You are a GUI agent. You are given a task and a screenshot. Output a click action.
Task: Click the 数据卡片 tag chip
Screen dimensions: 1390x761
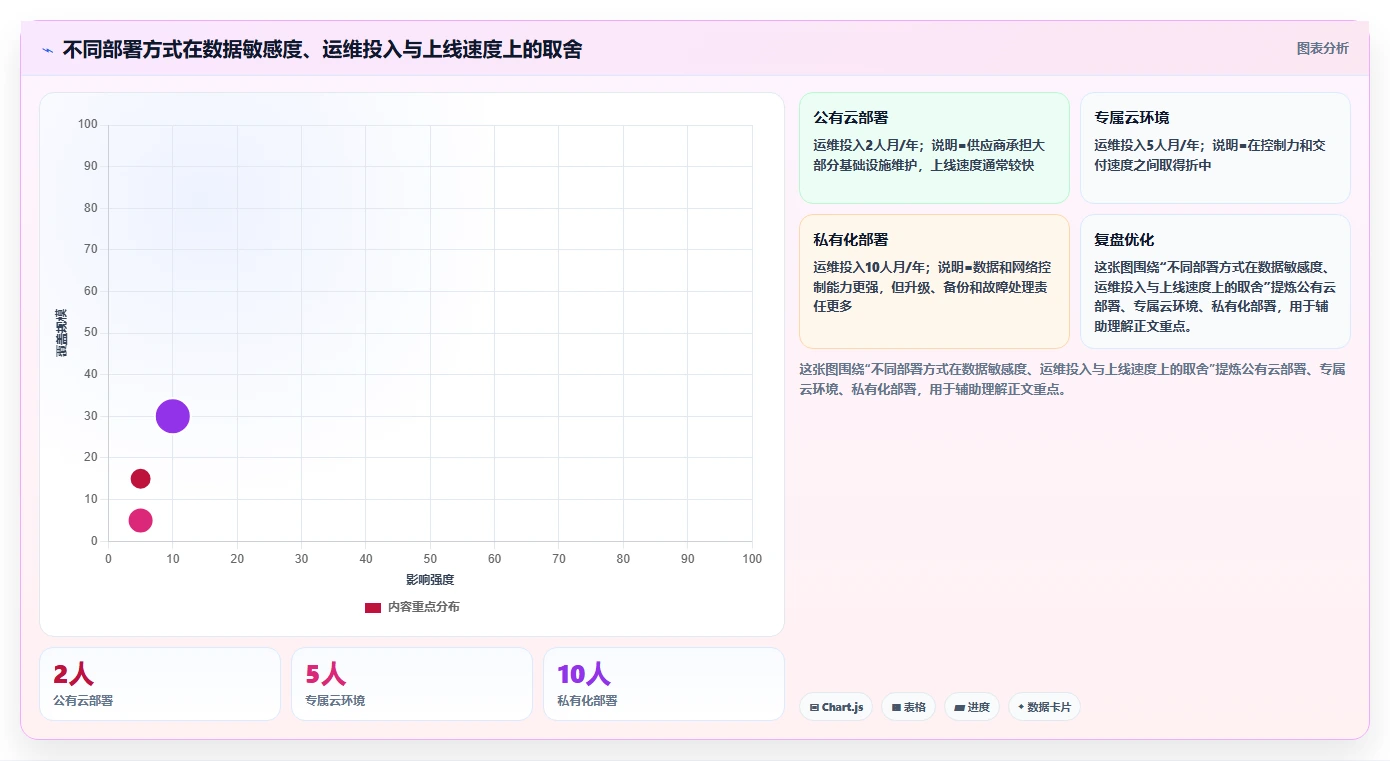(1044, 707)
